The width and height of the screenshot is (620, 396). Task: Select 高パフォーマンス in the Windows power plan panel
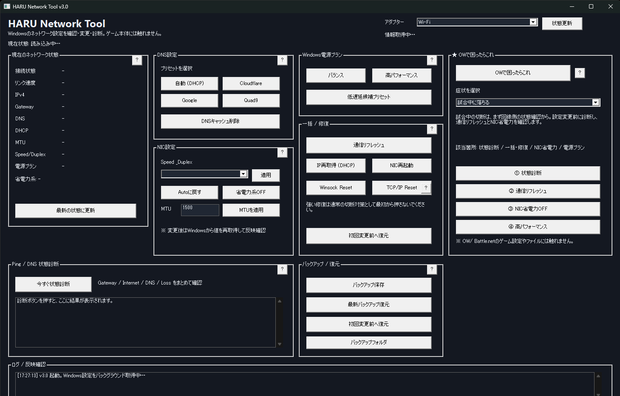click(401, 75)
